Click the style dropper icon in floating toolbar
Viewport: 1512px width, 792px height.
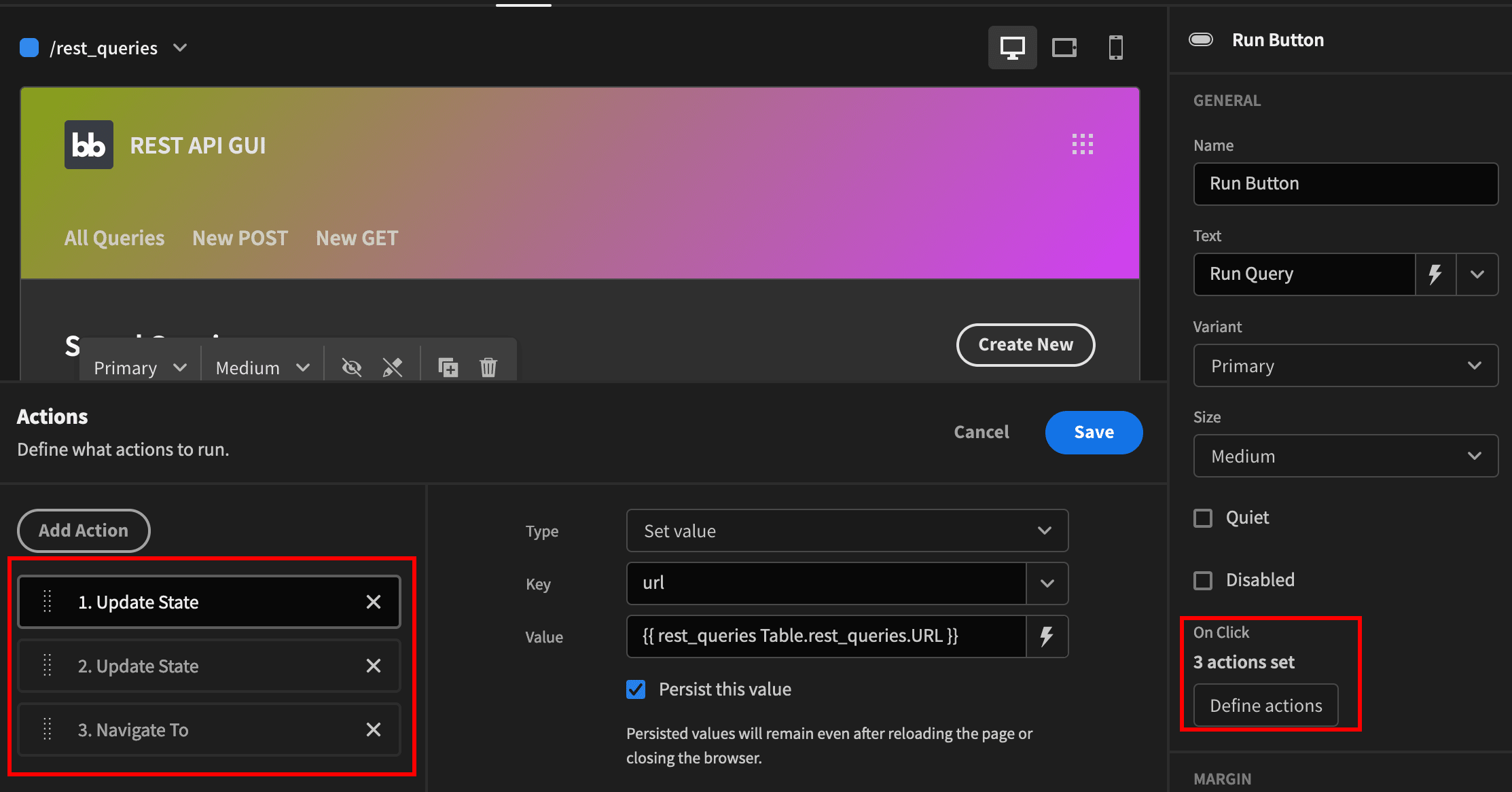(x=393, y=367)
